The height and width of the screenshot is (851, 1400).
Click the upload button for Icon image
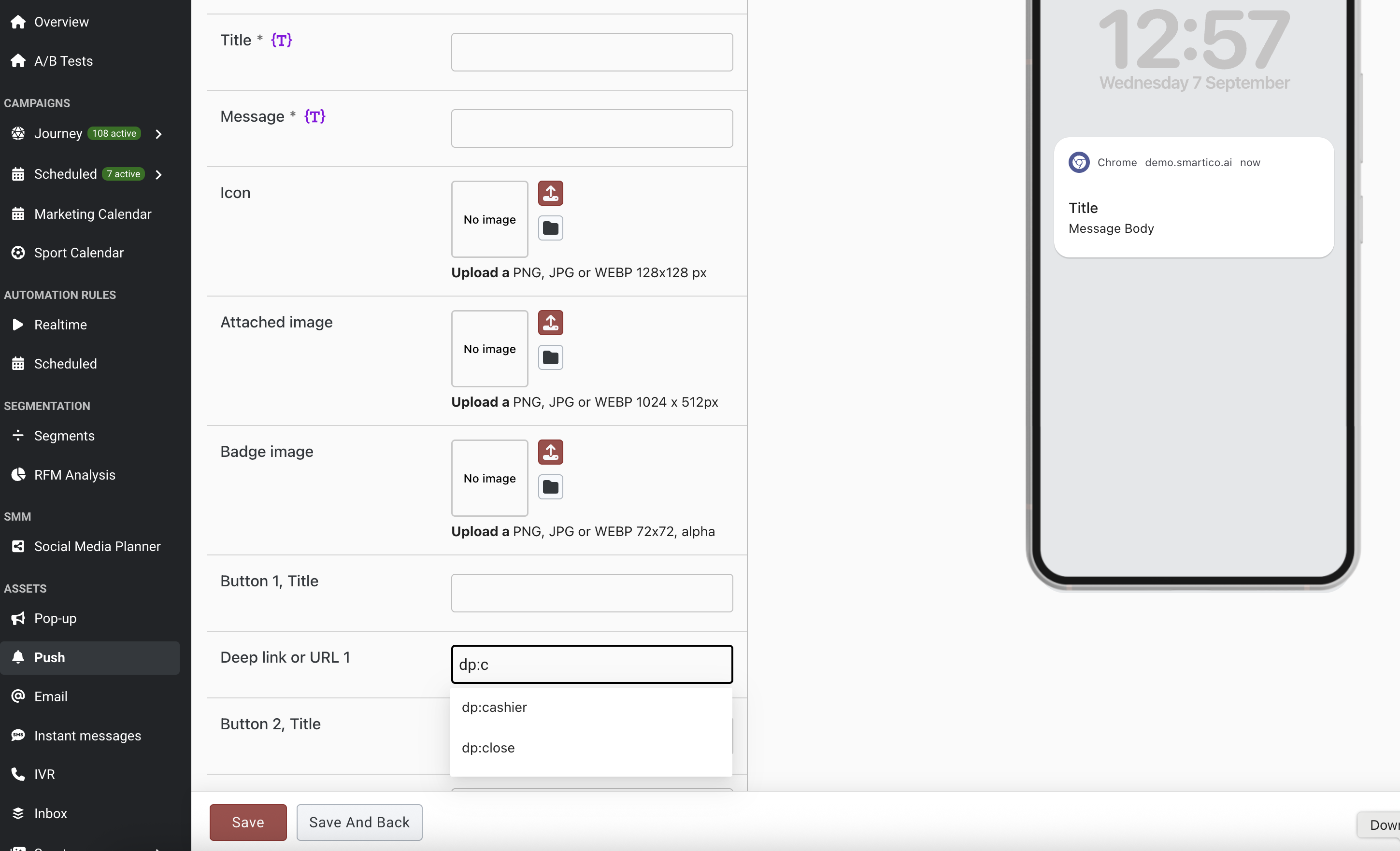[550, 193]
